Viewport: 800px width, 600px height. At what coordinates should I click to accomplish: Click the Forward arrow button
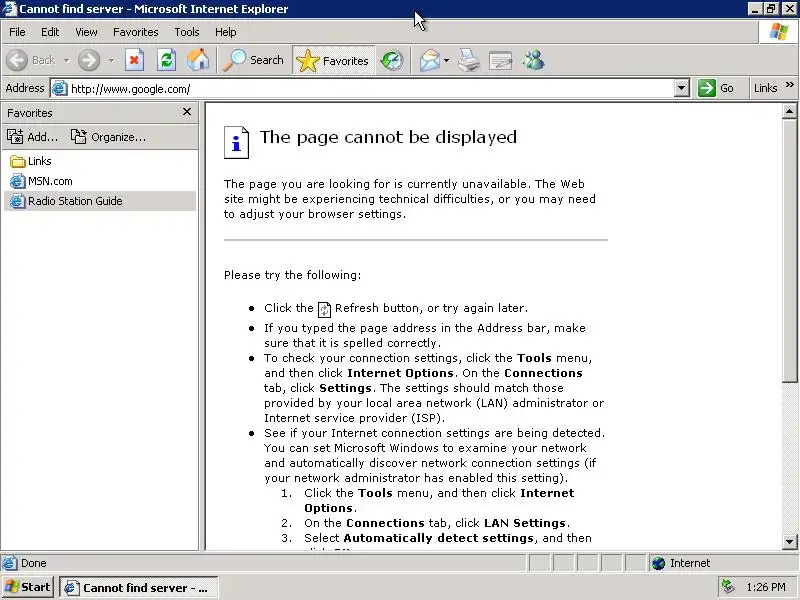(x=89, y=60)
